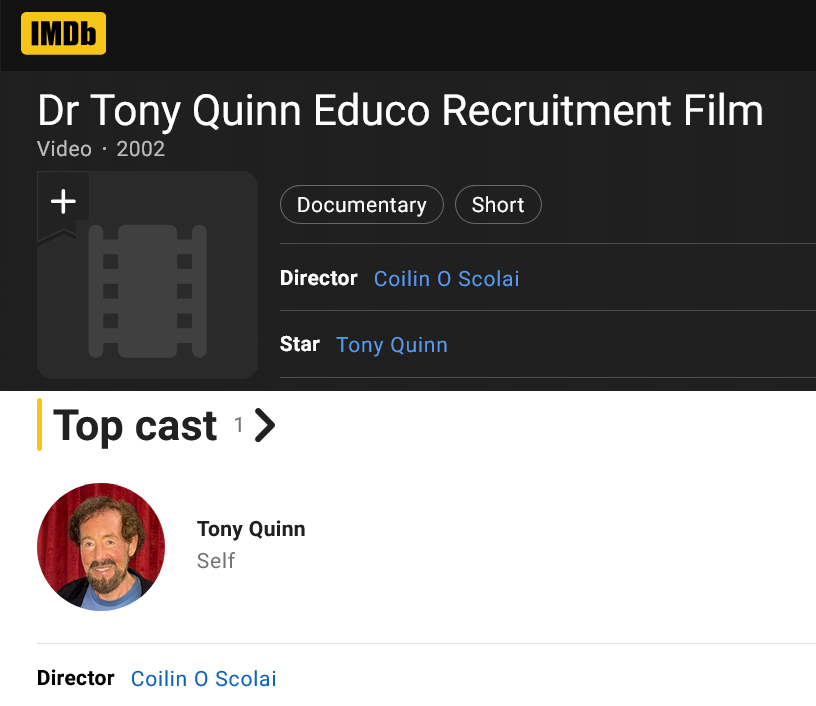
Task: Open Coilin O Scolai link below cast
Action: (x=204, y=679)
